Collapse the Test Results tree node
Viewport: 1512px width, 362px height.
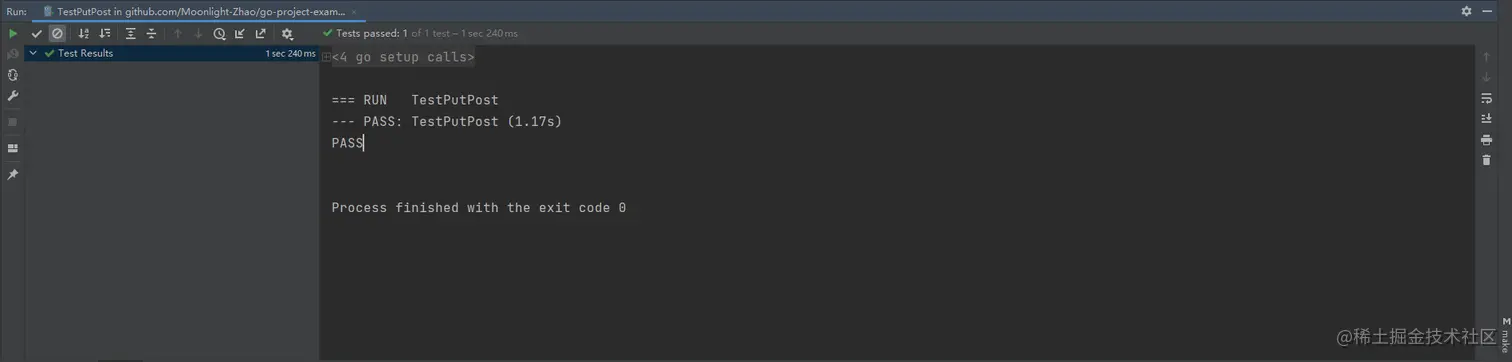[x=34, y=54]
